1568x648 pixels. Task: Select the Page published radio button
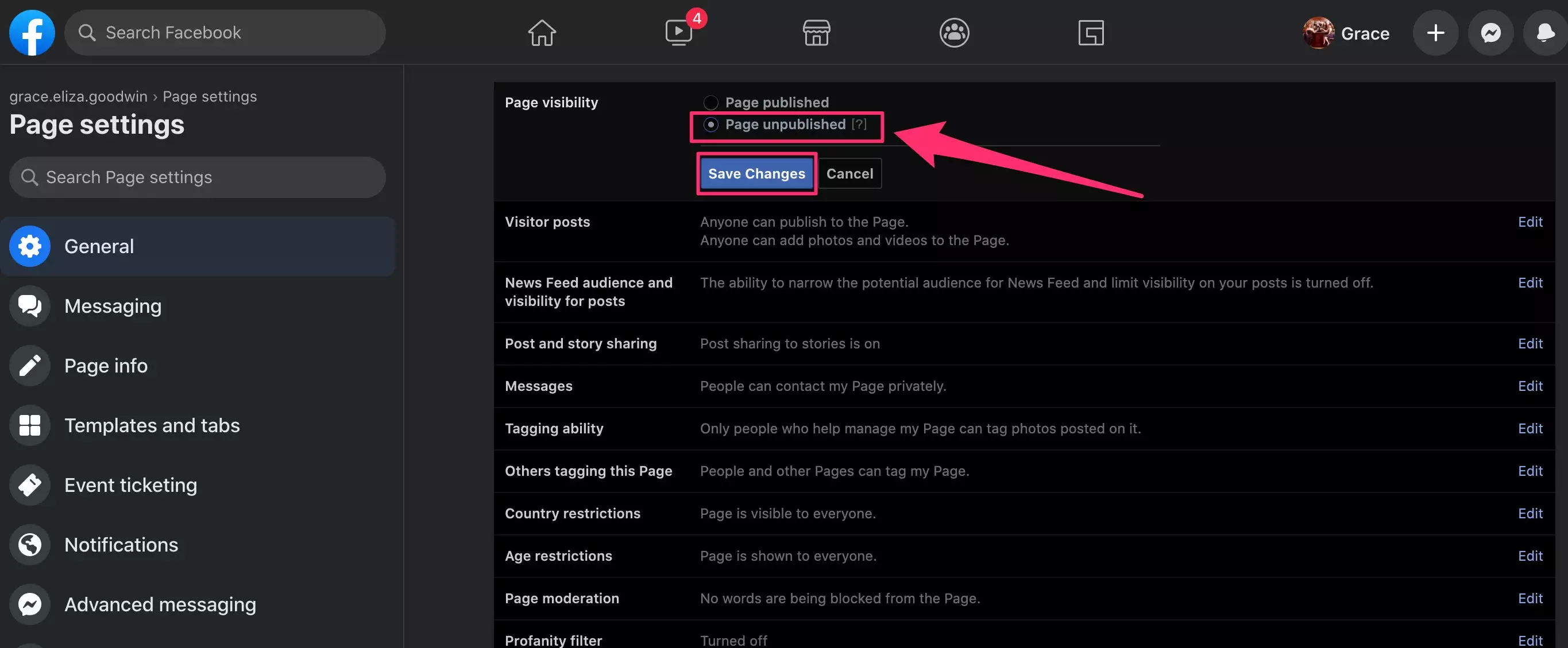[710, 102]
